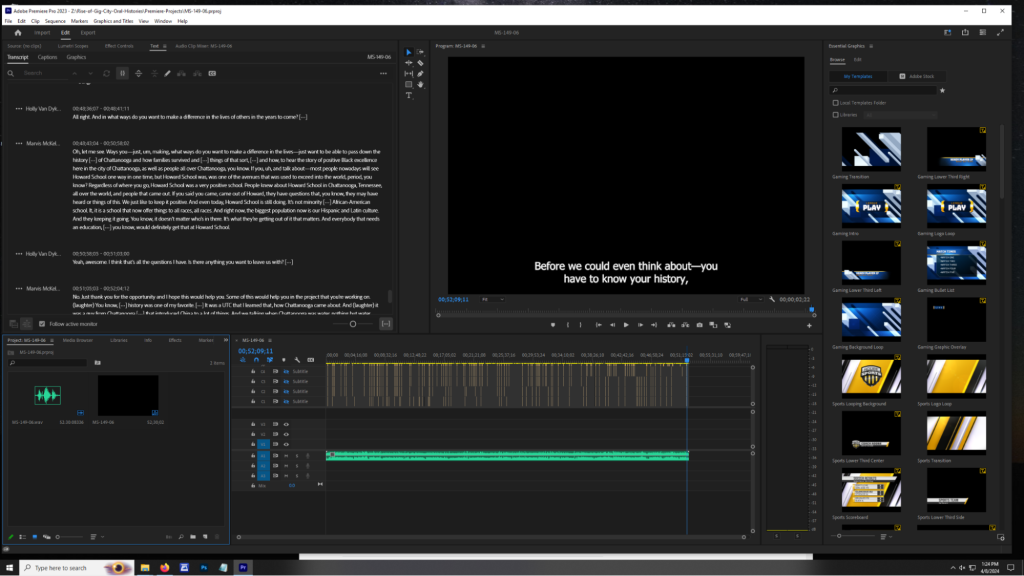Enable the Libraries checkbox in Essential Graphics

[x=836, y=114]
